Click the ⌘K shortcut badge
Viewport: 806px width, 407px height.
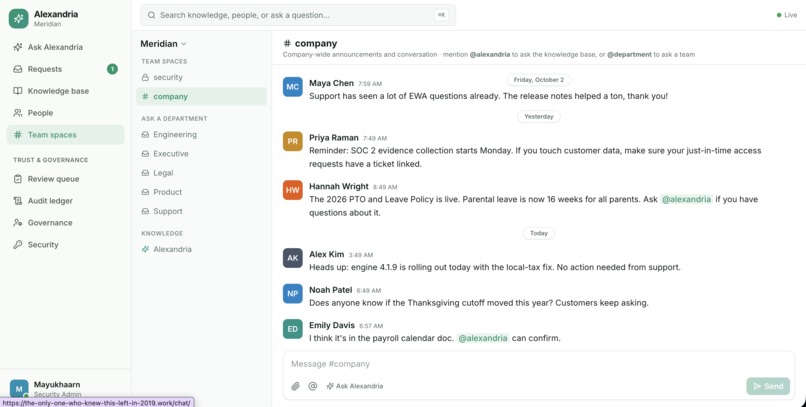tap(441, 15)
